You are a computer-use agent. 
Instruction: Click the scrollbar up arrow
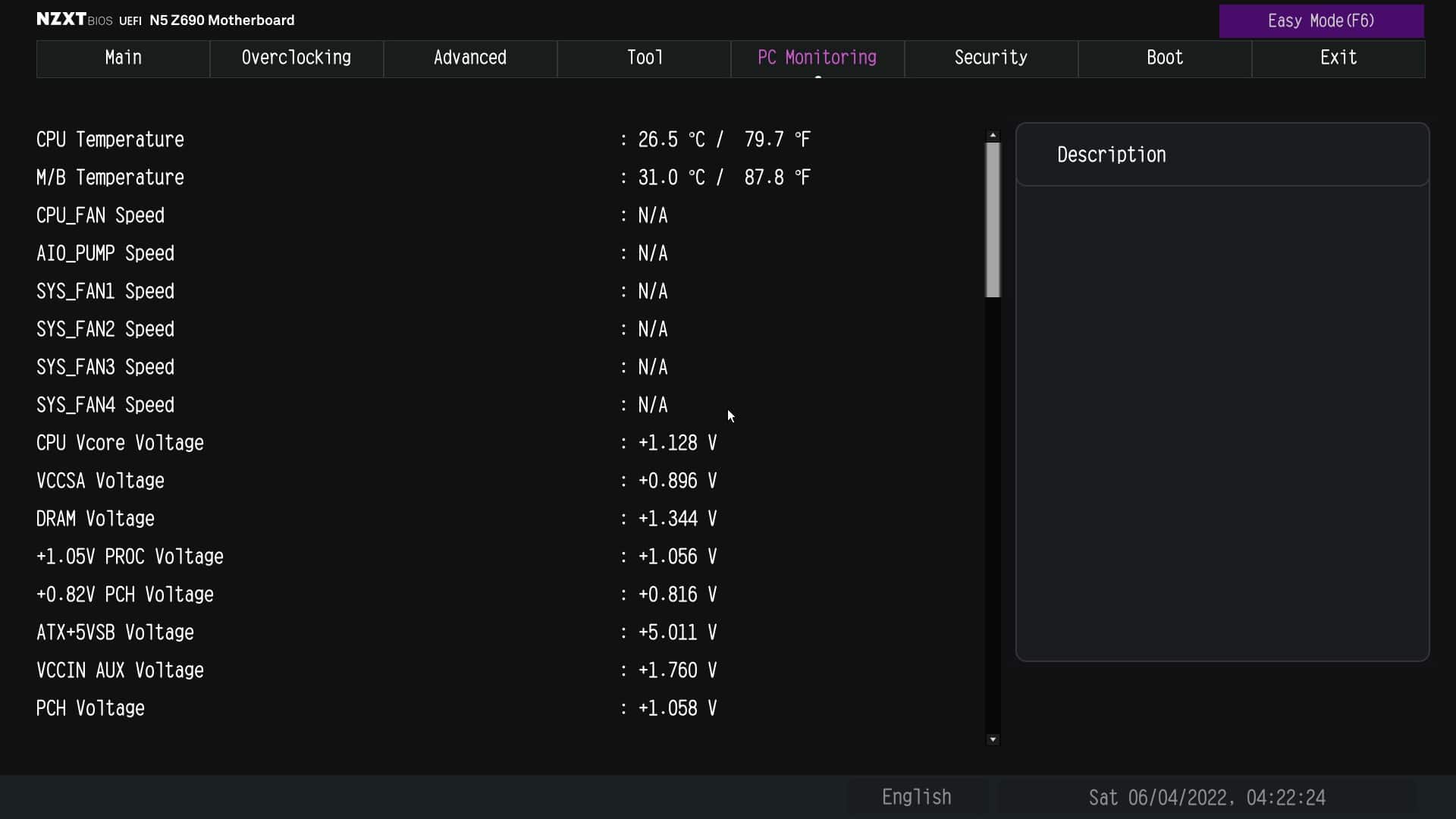993,136
